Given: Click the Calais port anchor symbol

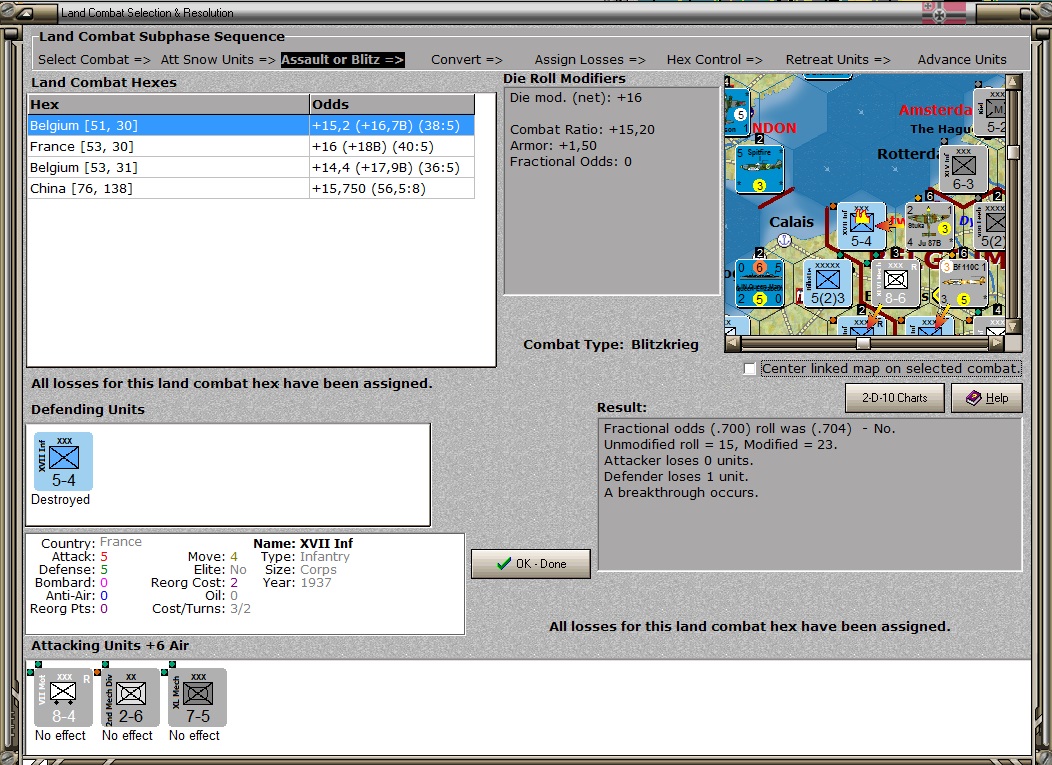Looking at the screenshot, I should pyautogui.click(x=783, y=240).
